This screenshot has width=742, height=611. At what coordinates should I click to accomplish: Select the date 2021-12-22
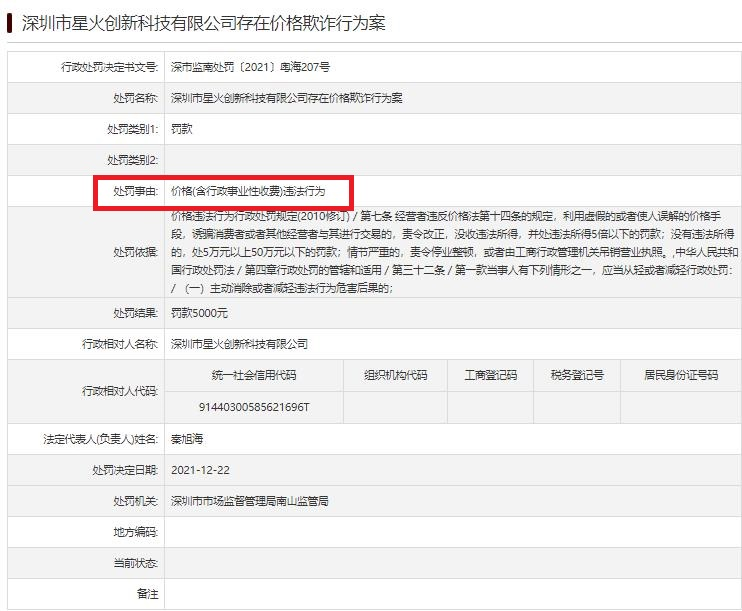200,470
